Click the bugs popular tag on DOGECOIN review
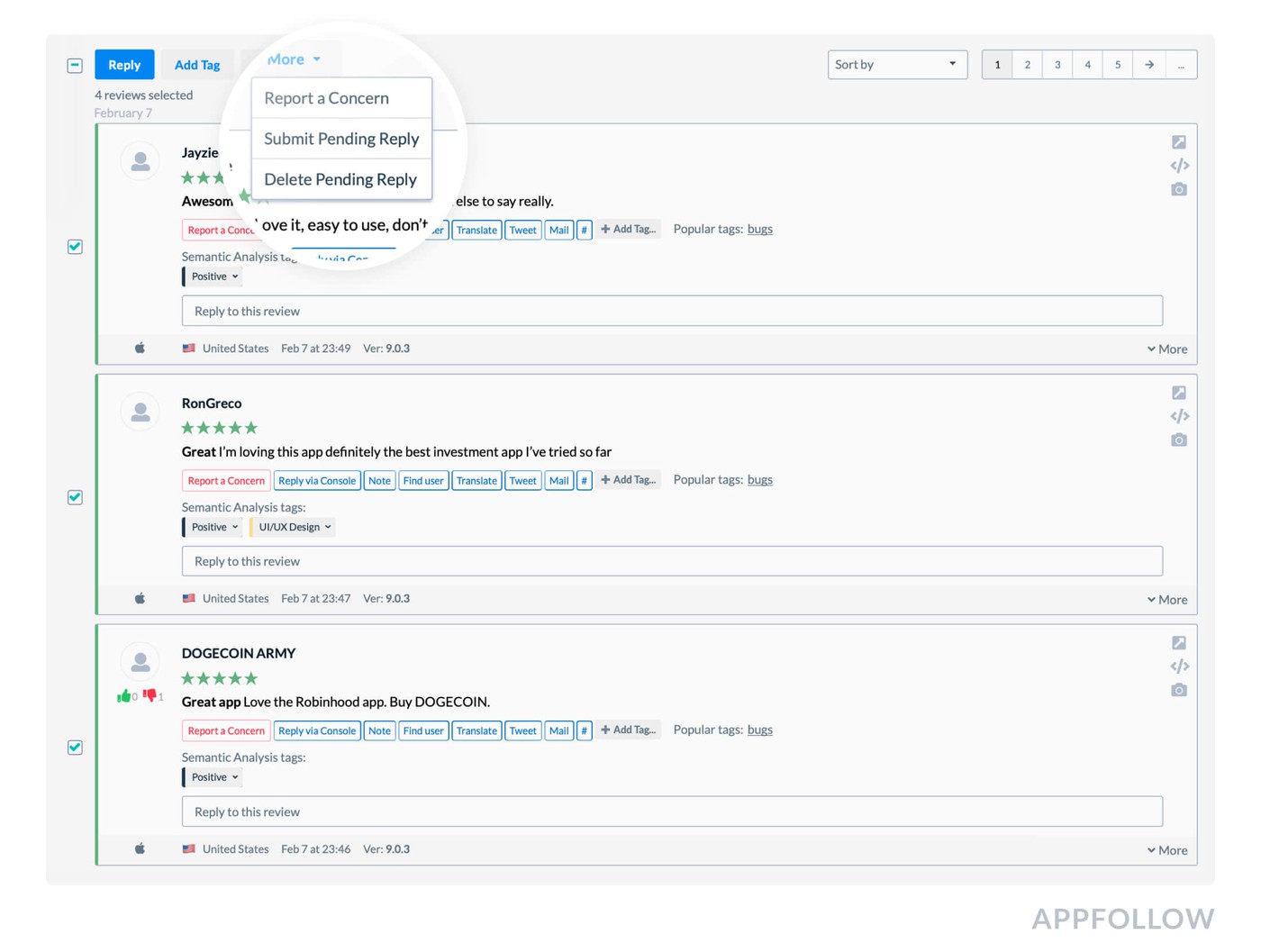 (759, 730)
